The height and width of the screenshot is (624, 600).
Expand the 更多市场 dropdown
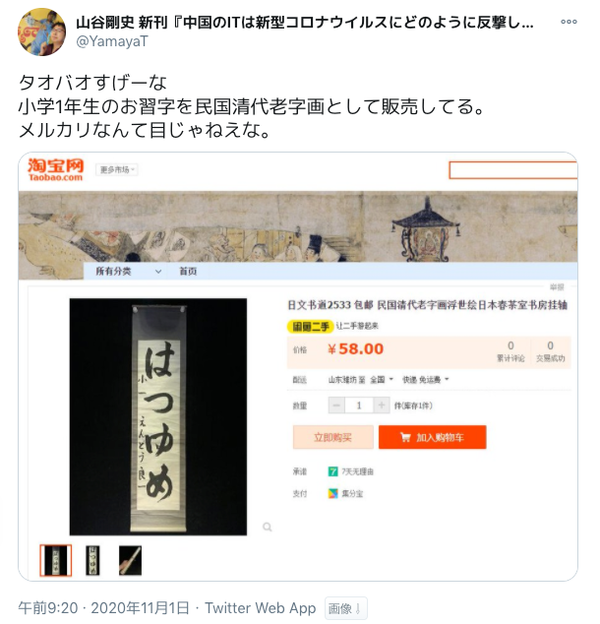coord(117,170)
